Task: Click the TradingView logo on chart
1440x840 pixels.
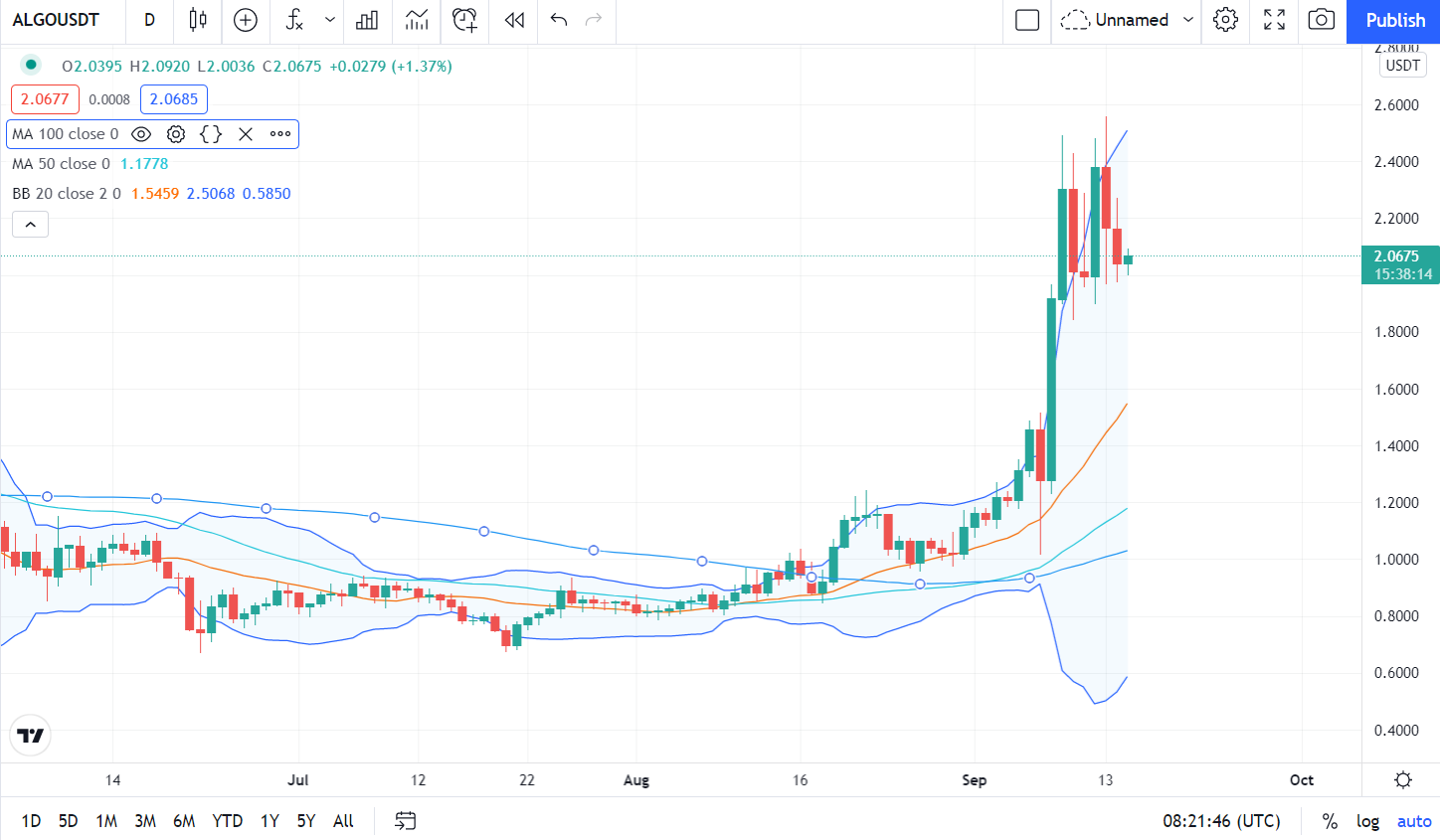Action: coord(31,736)
